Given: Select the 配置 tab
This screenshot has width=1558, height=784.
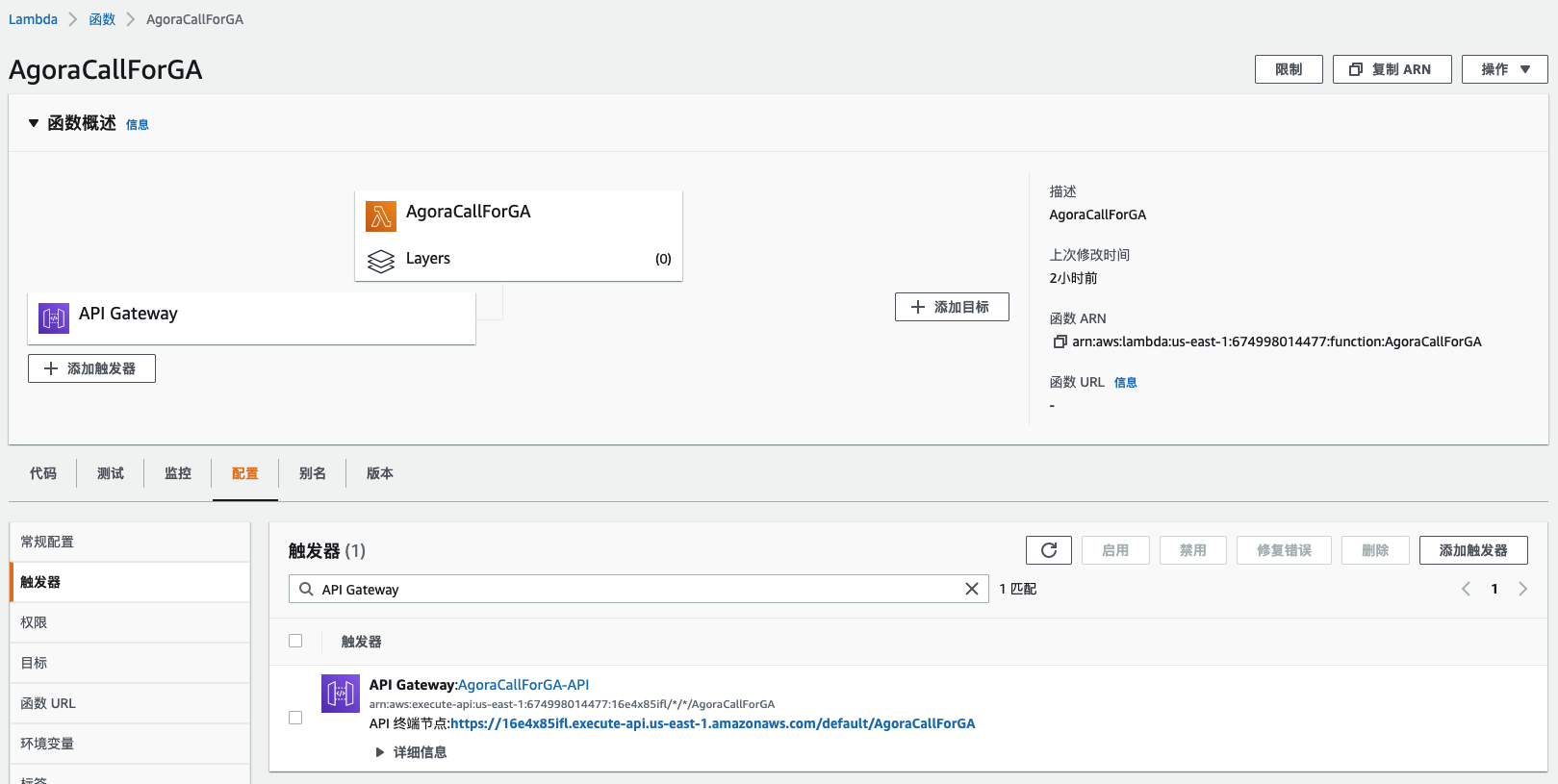Looking at the screenshot, I should (245, 473).
